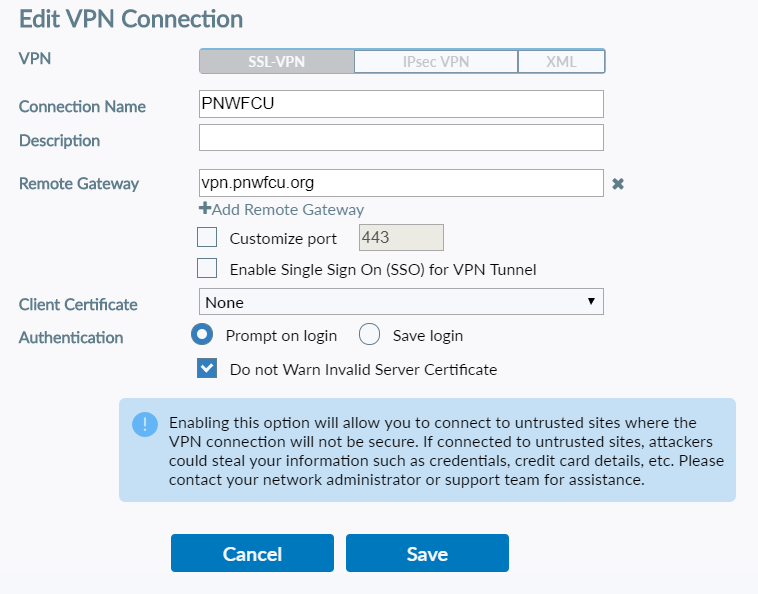The image size is (758, 594).
Task: Focus the Connection Name field
Action: click(x=401, y=105)
